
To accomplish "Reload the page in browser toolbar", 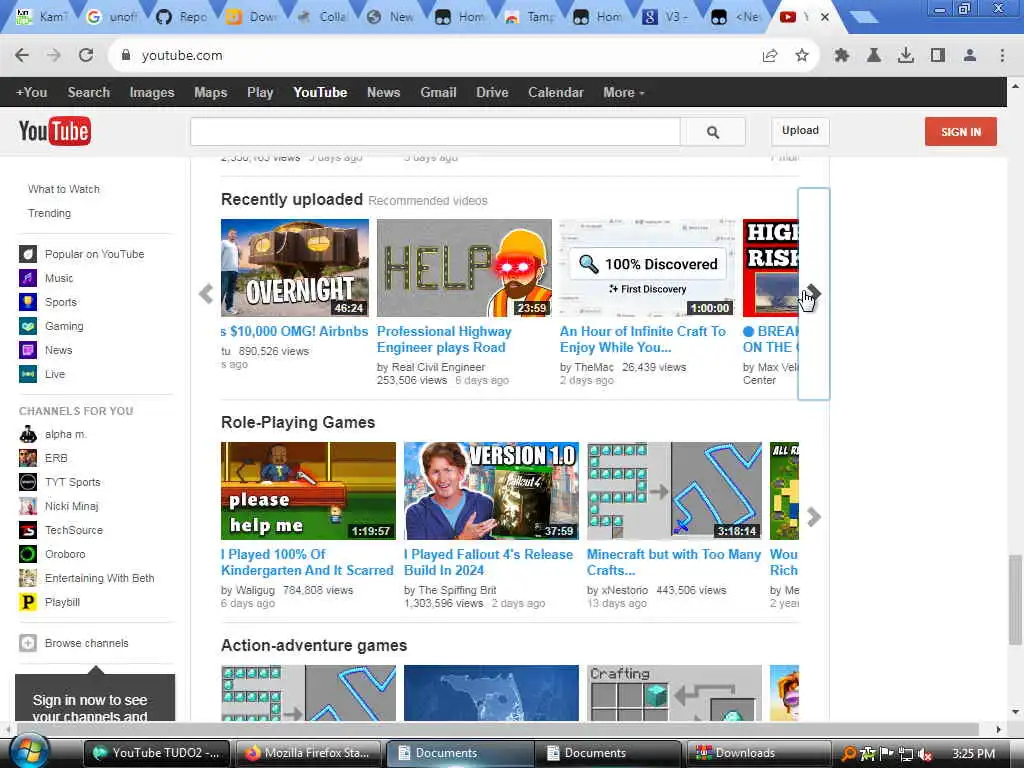I will (x=86, y=56).
